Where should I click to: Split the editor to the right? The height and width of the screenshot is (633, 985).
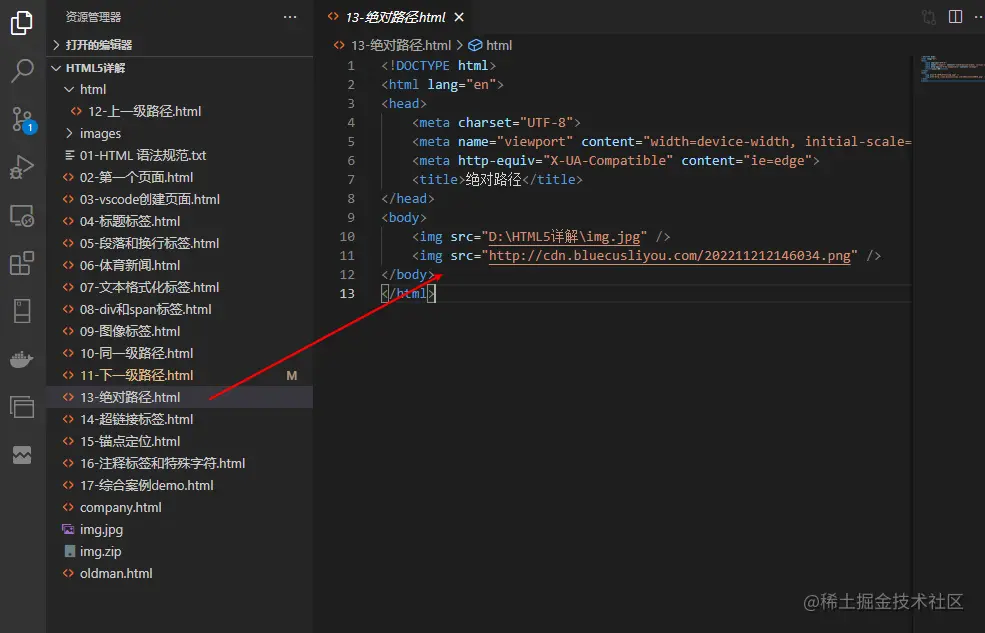(955, 17)
